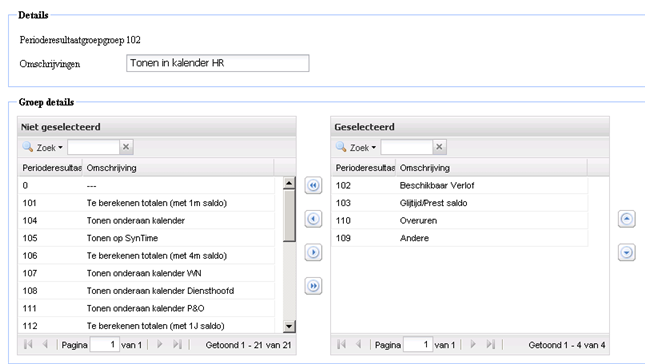This screenshot has width=645, height=364.
Task: Move all items to Niet geselecteerd (double left arrow)
Action: coord(313,185)
